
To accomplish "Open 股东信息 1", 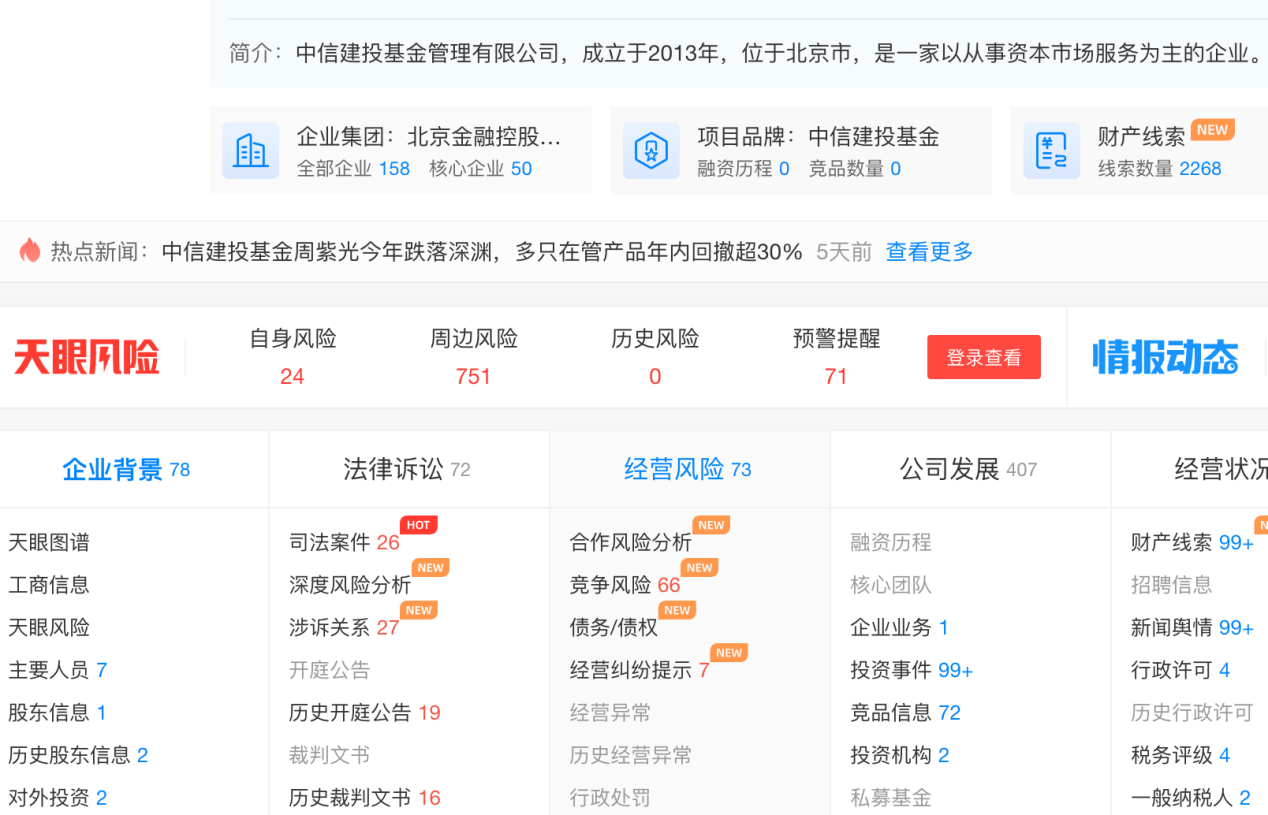I will pos(58,713).
